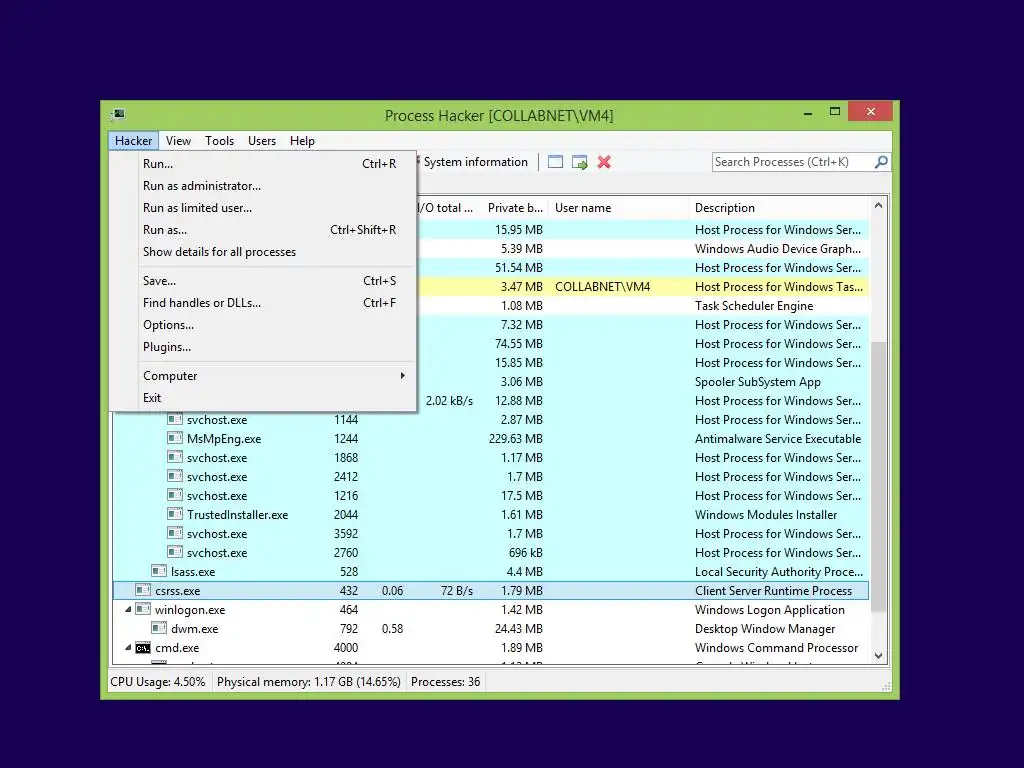Click the TrustedInstaller.exe process icon

(x=174, y=514)
